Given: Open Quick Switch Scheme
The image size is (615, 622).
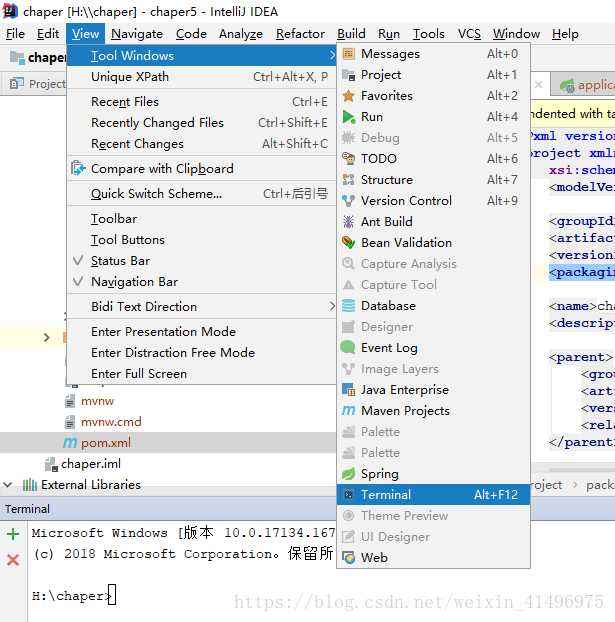Looking at the screenshot, I should click(202, 194).
